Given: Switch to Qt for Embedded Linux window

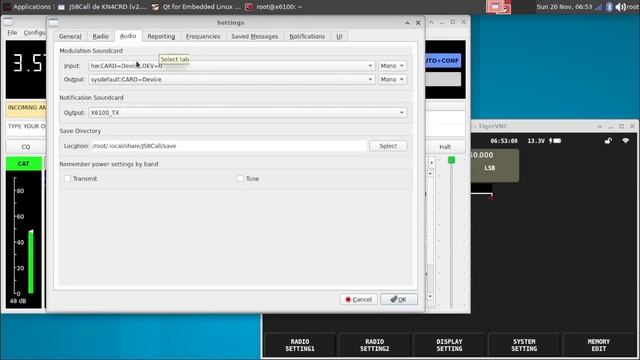Looking at the screenshot, I should [197, 7].
